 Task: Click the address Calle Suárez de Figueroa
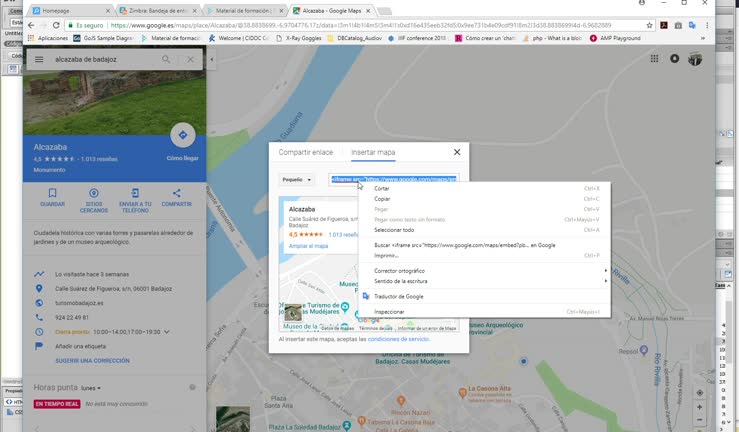click(114, 289)
